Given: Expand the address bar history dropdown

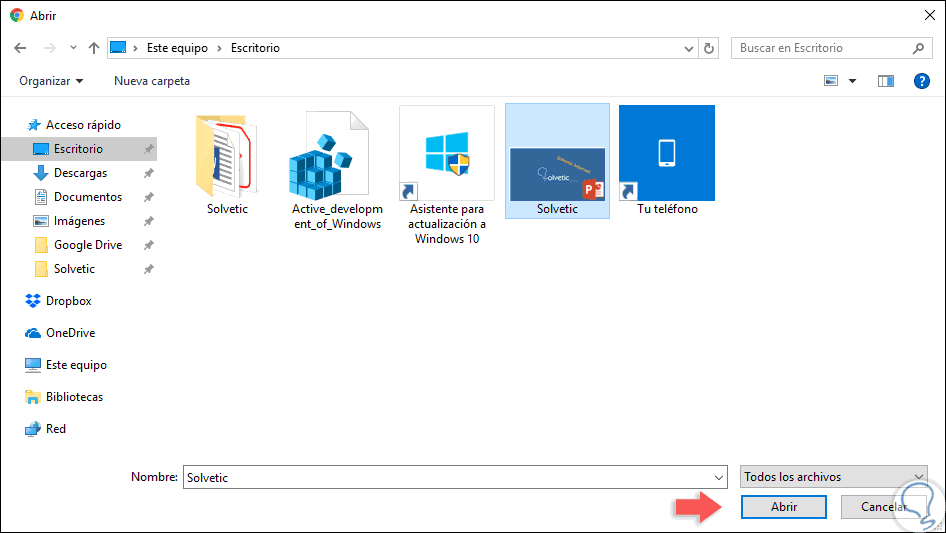Looking at the screenshot, I should tap(688, 48).
